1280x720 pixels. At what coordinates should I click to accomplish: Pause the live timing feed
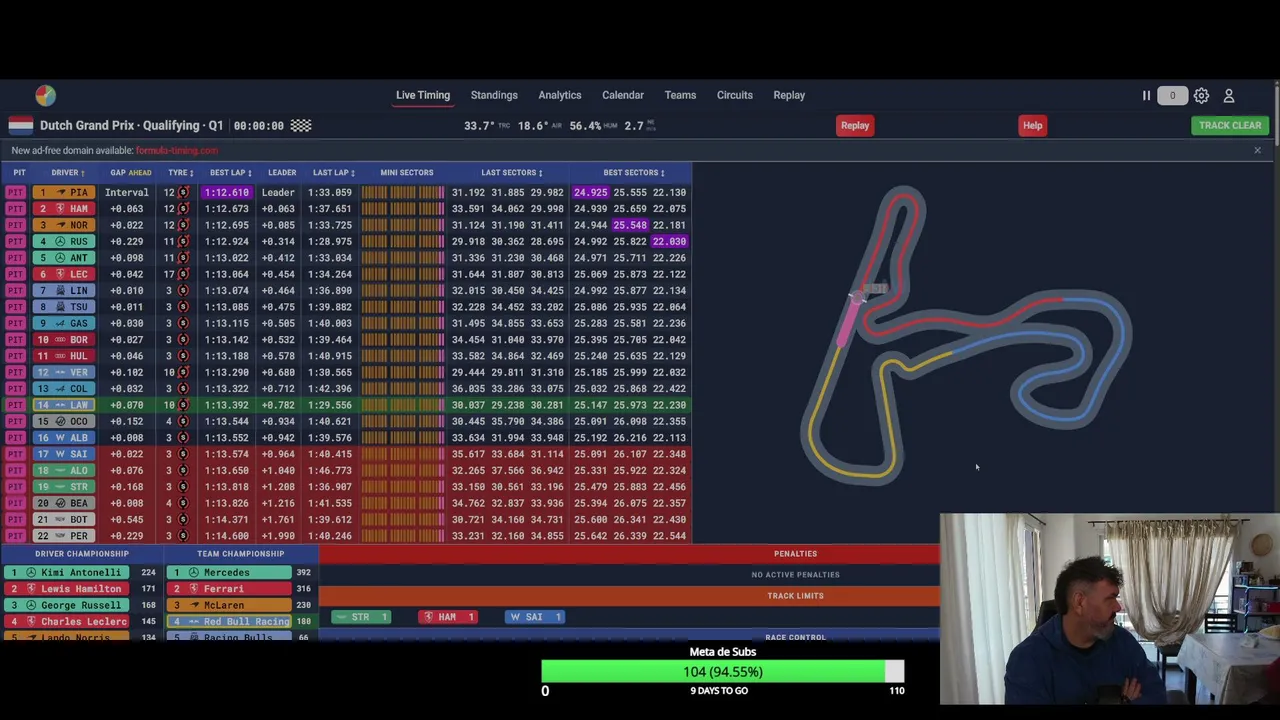point(1146,95)
